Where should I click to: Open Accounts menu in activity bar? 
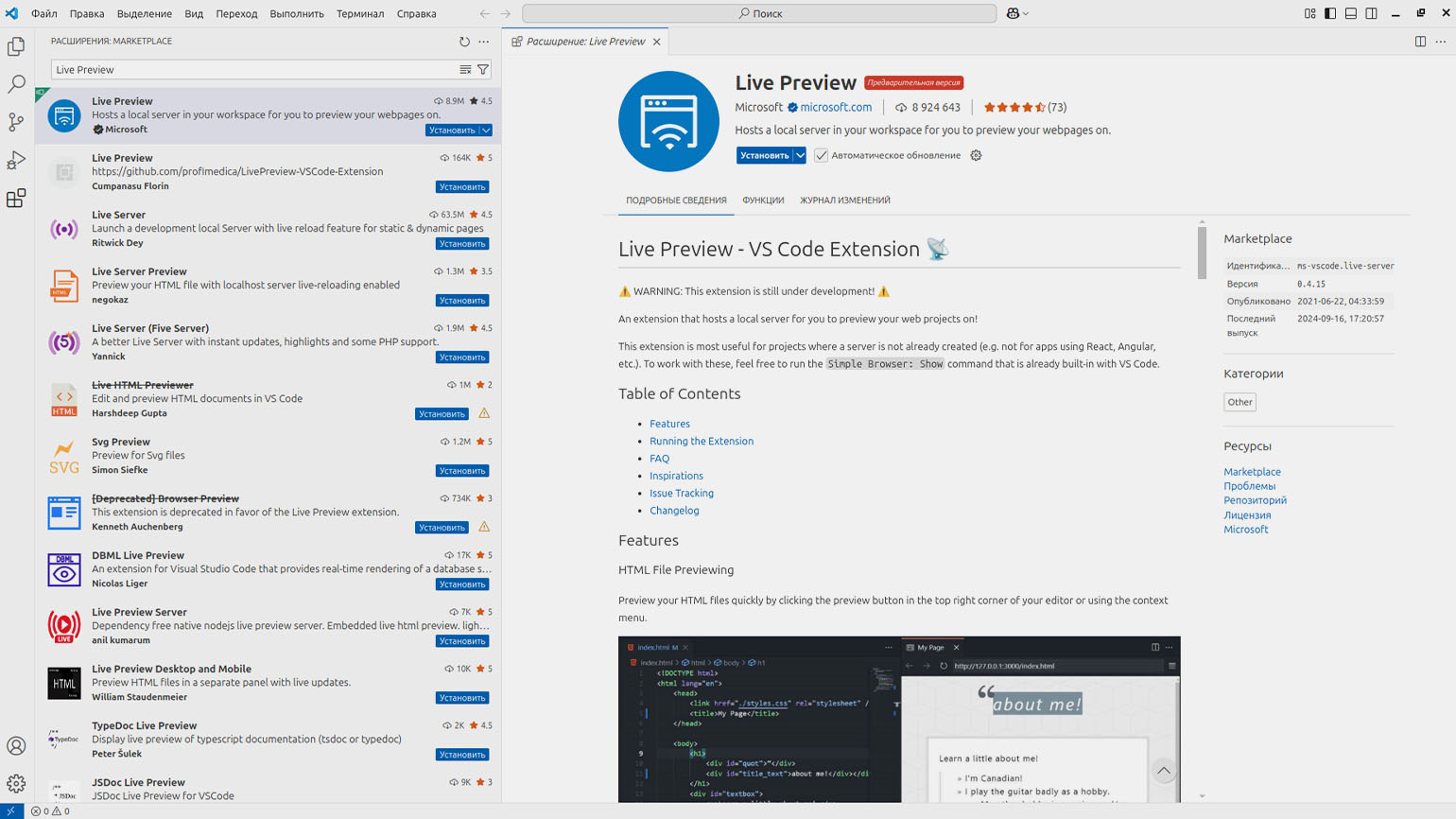(16, 746)
